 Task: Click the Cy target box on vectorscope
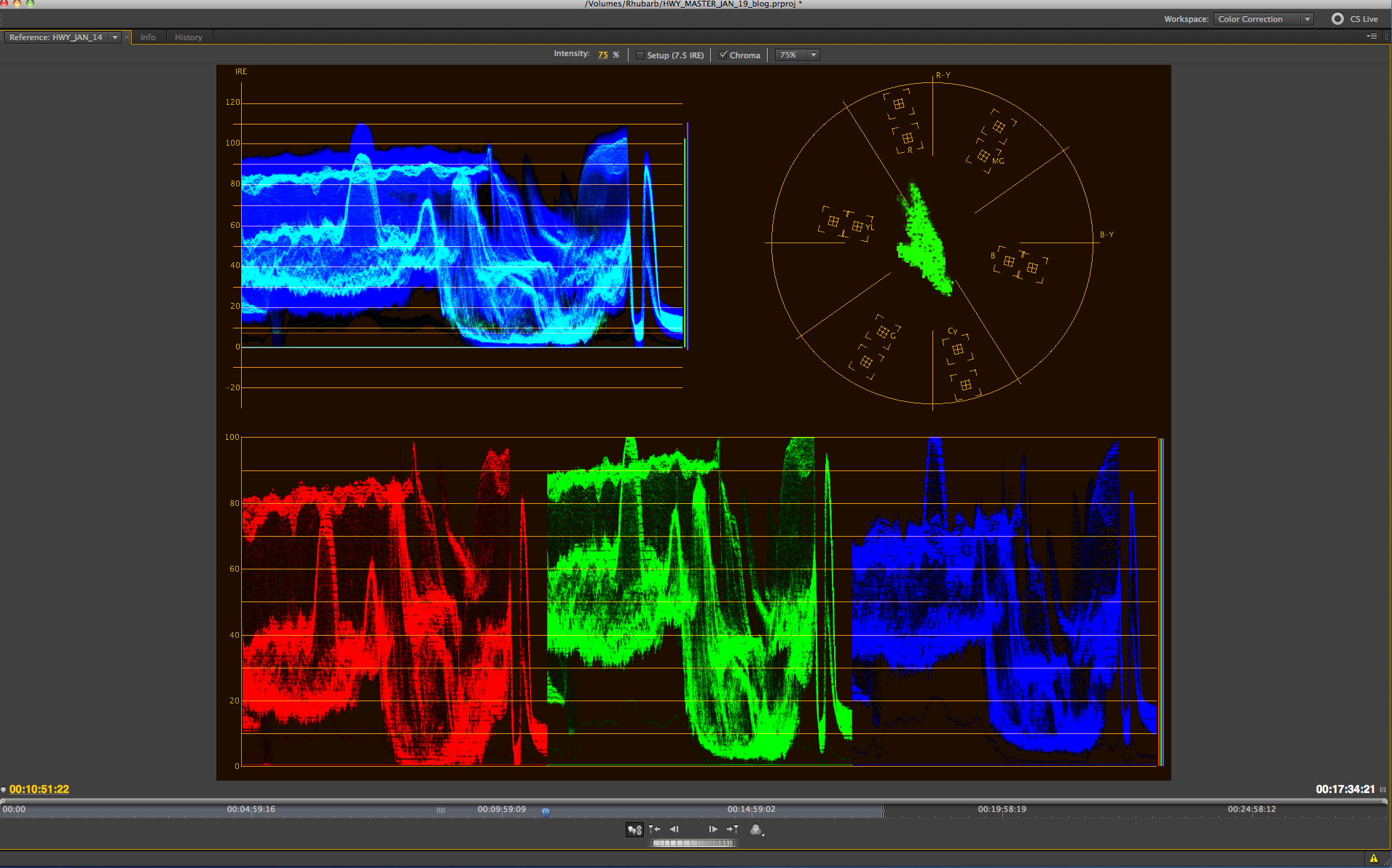click(x=958, y=350)
